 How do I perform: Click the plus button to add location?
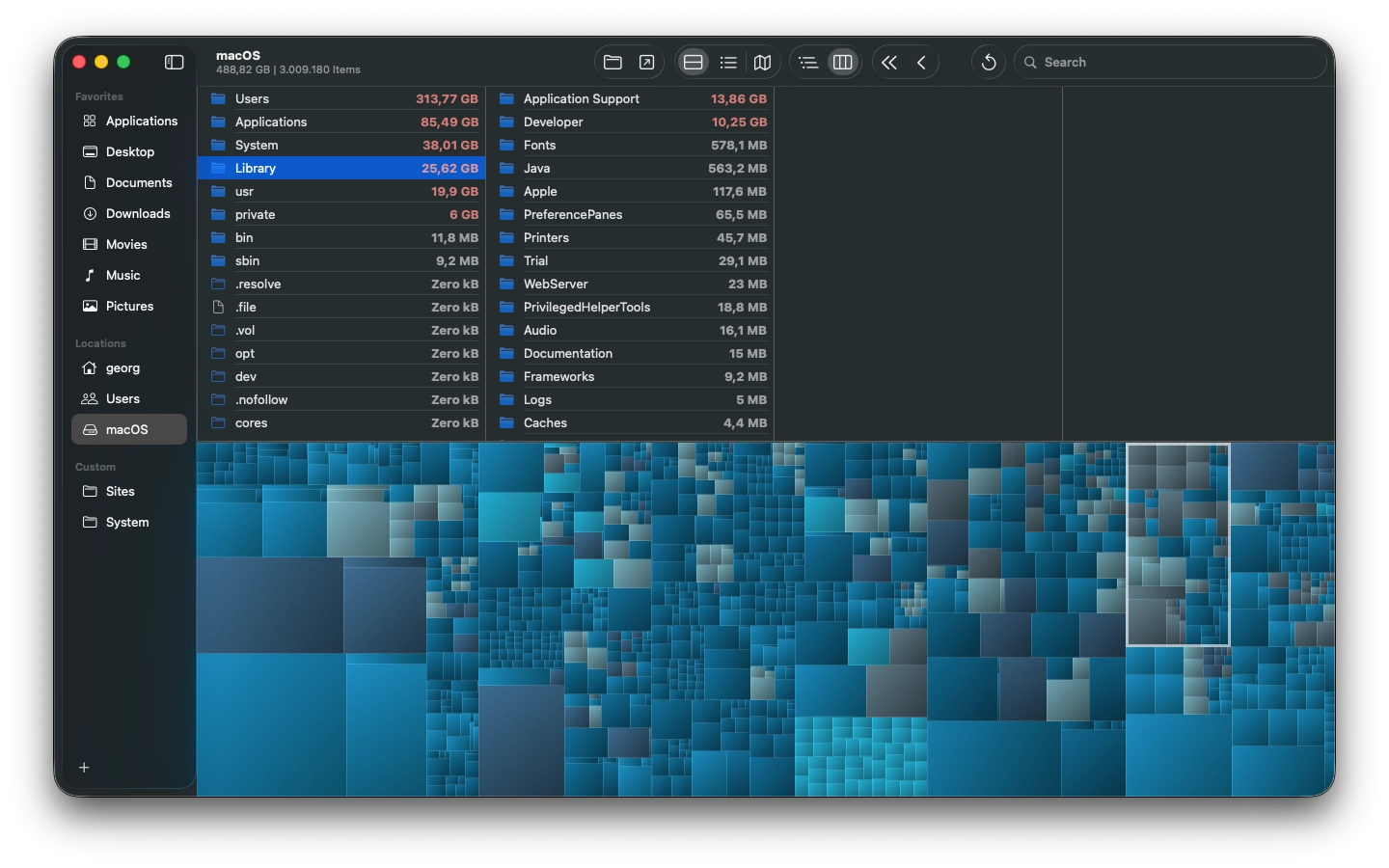[x=84, y=768]
